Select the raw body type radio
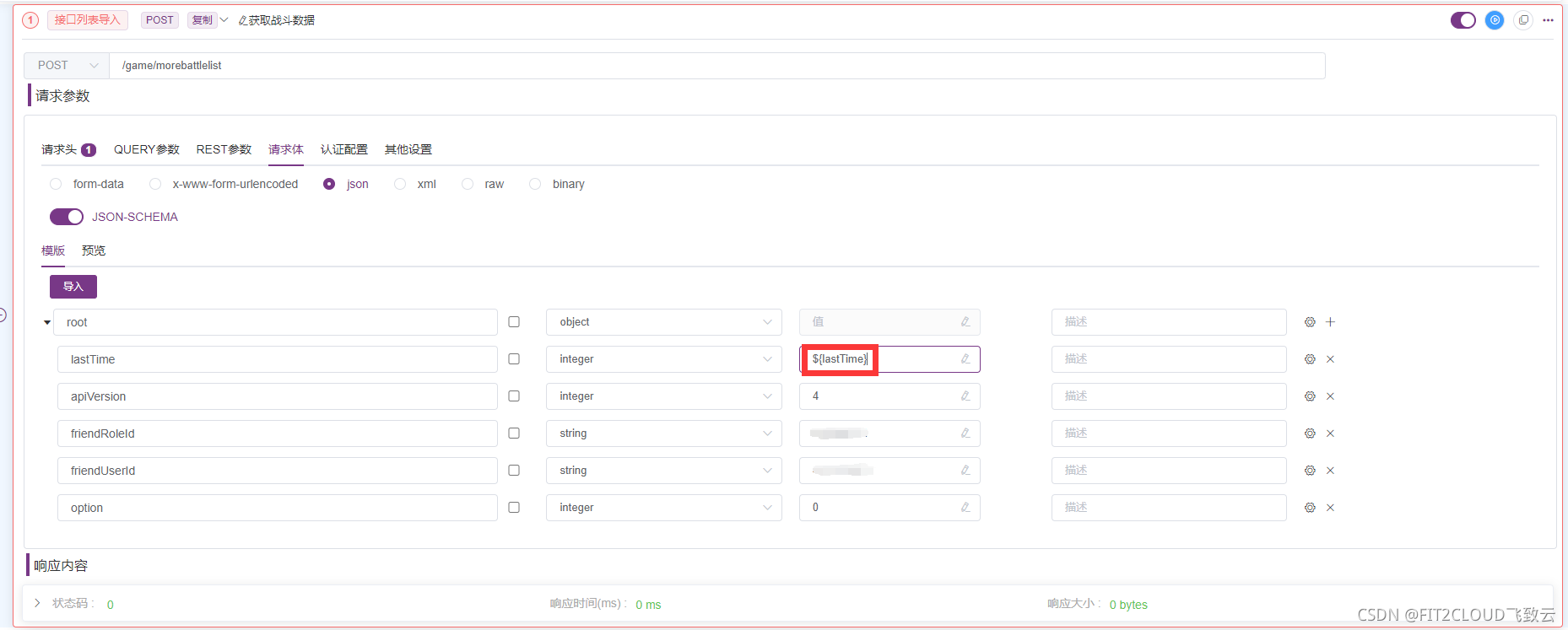The image size is (1568, 630). click(x=468, y=184)
